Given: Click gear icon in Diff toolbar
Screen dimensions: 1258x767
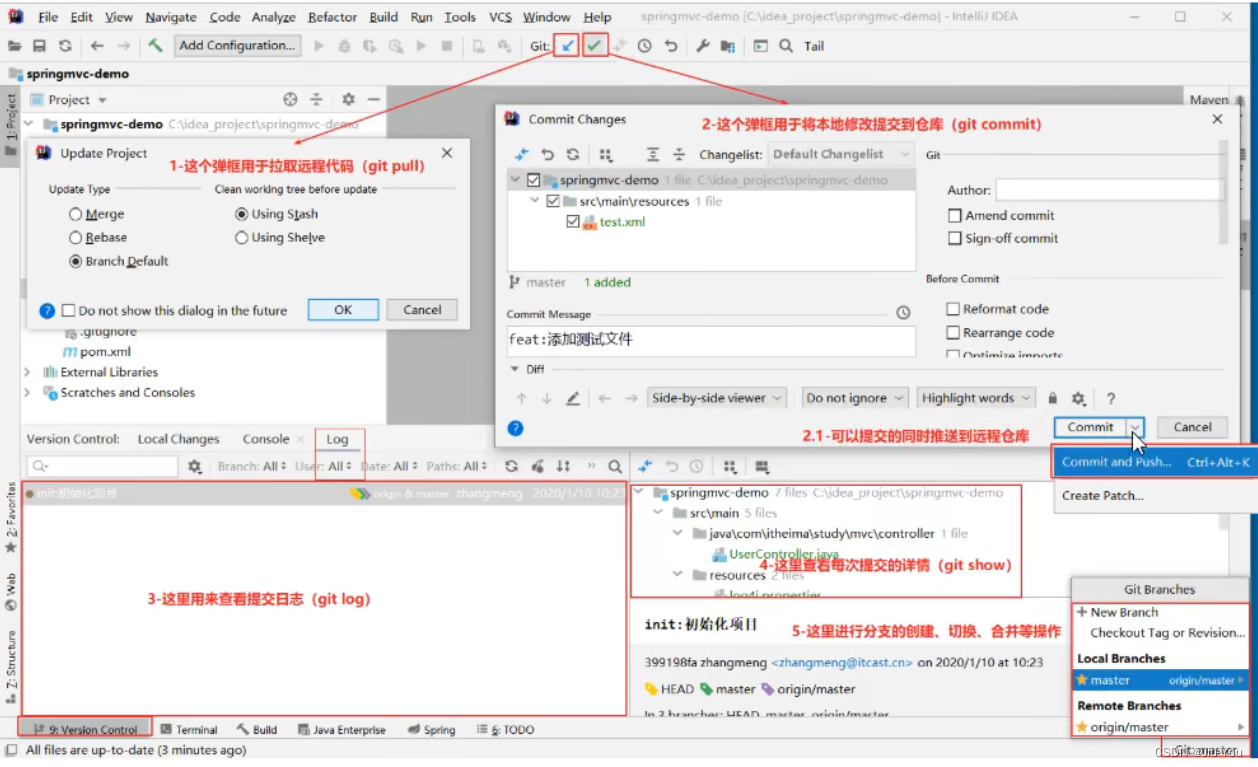Looking at the screenshot, I should (1078, 398).
